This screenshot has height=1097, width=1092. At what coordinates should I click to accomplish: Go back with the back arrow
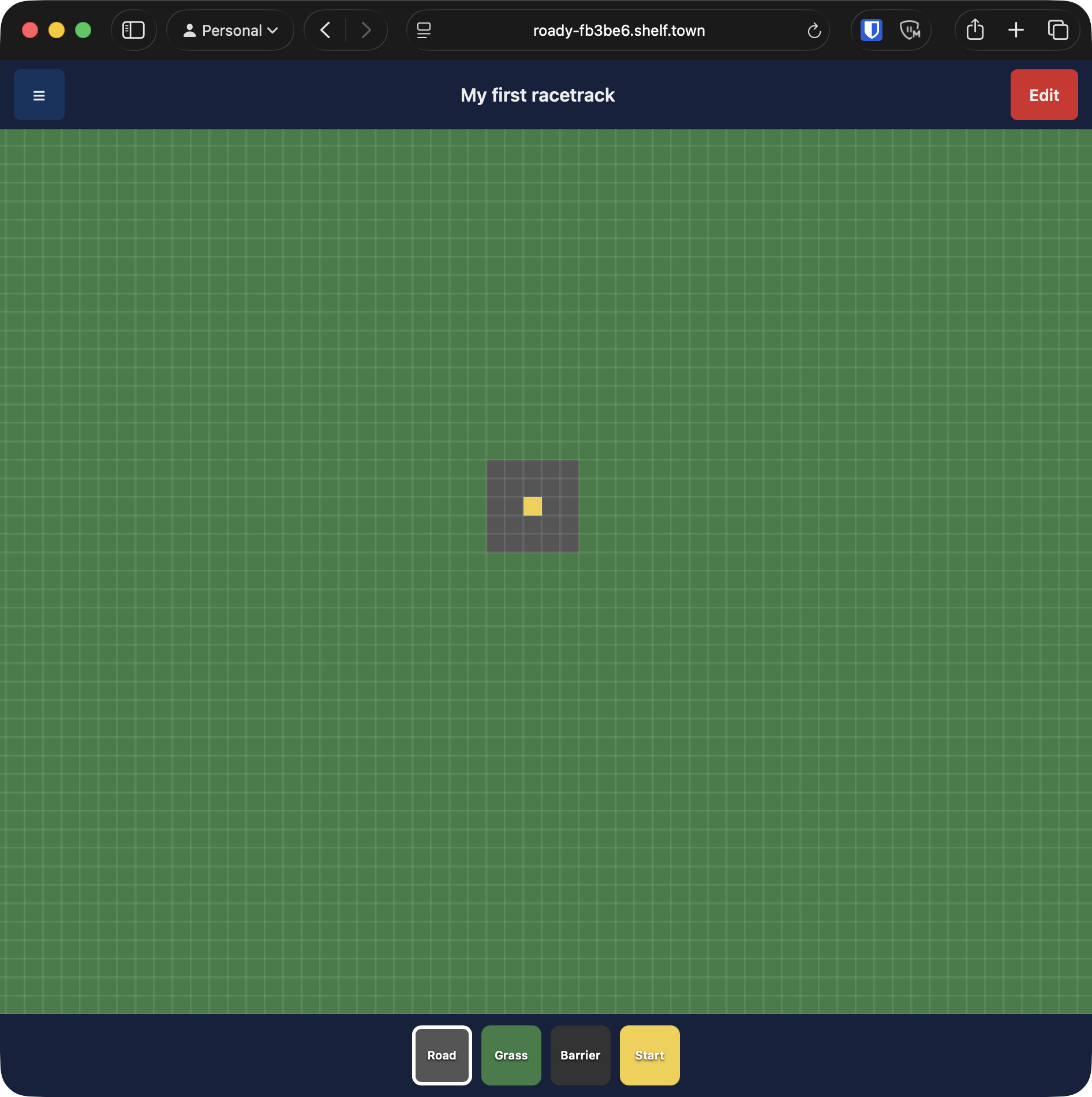point(326,30)
